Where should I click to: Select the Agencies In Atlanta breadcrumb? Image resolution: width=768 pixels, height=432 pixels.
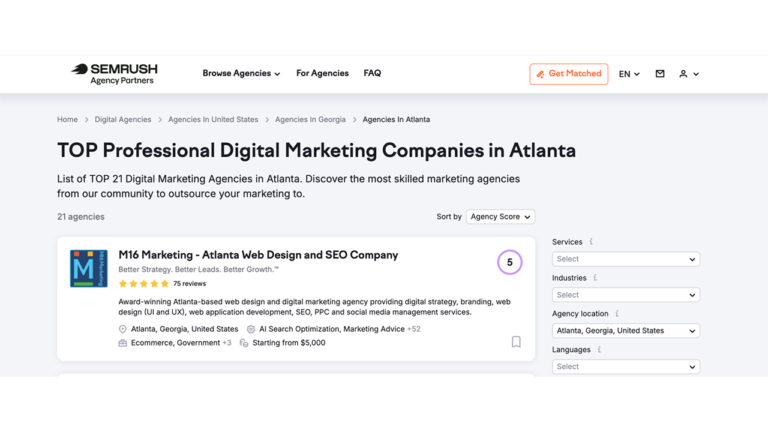point(396,120)
